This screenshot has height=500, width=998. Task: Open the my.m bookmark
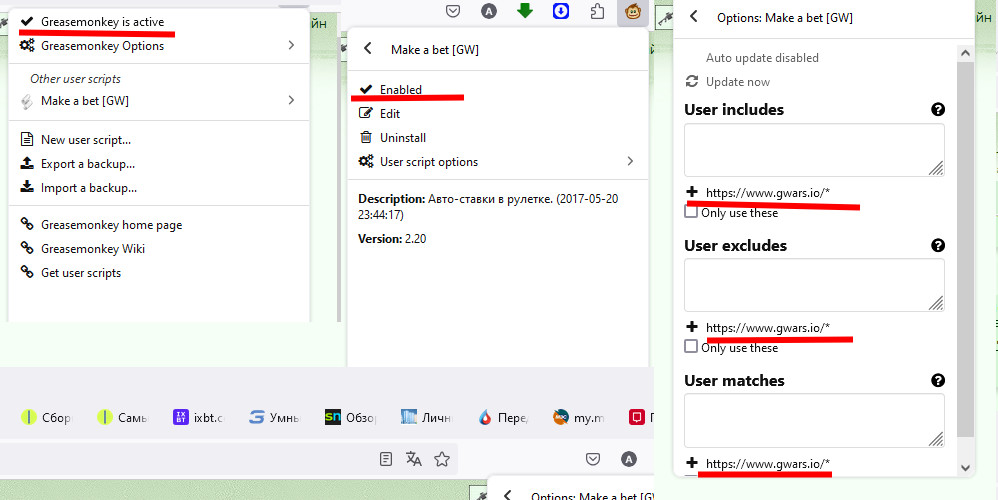pos(578,417)
